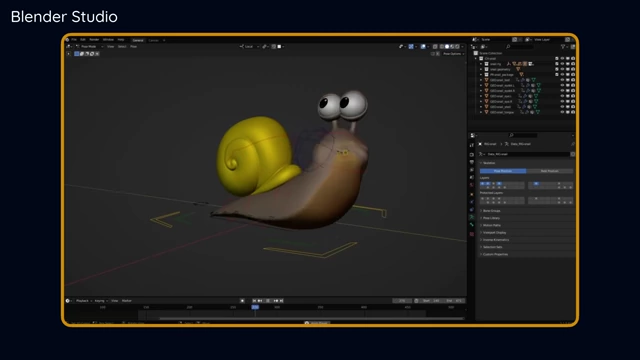Open the Window menu
640x360 pixels.
pos(108,40)
